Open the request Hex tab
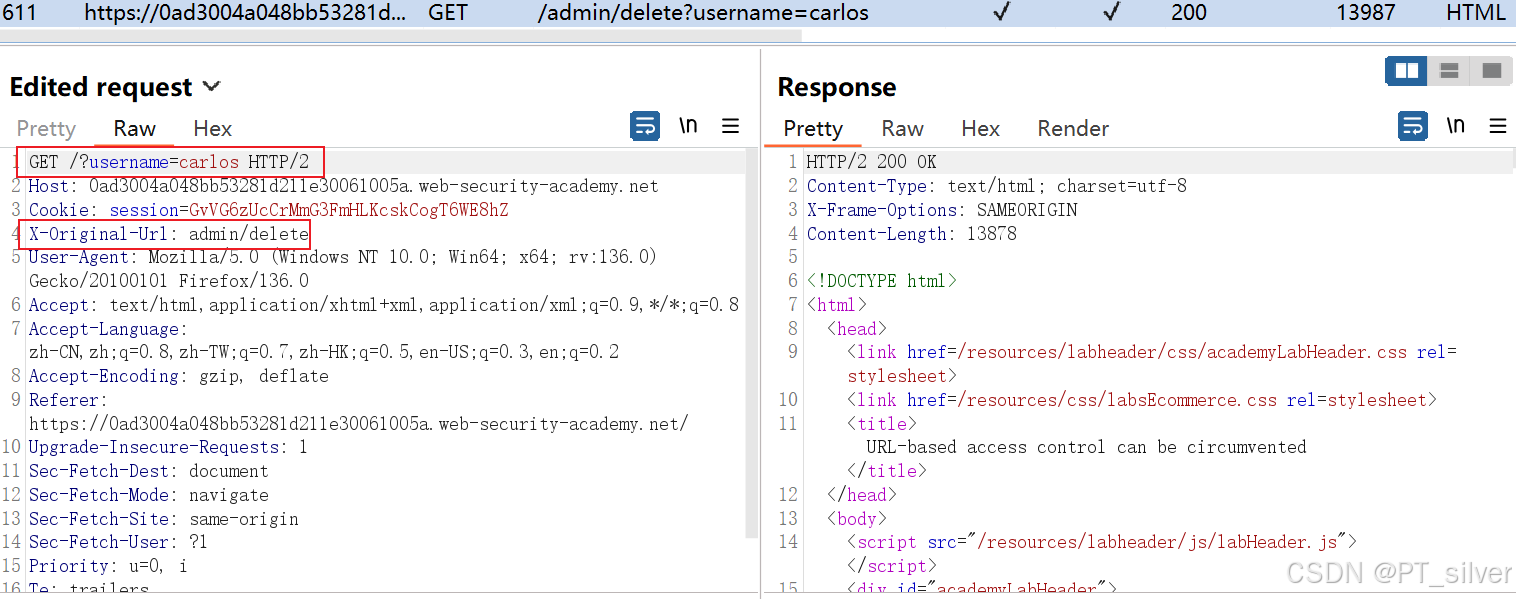 tap(212, 128)
